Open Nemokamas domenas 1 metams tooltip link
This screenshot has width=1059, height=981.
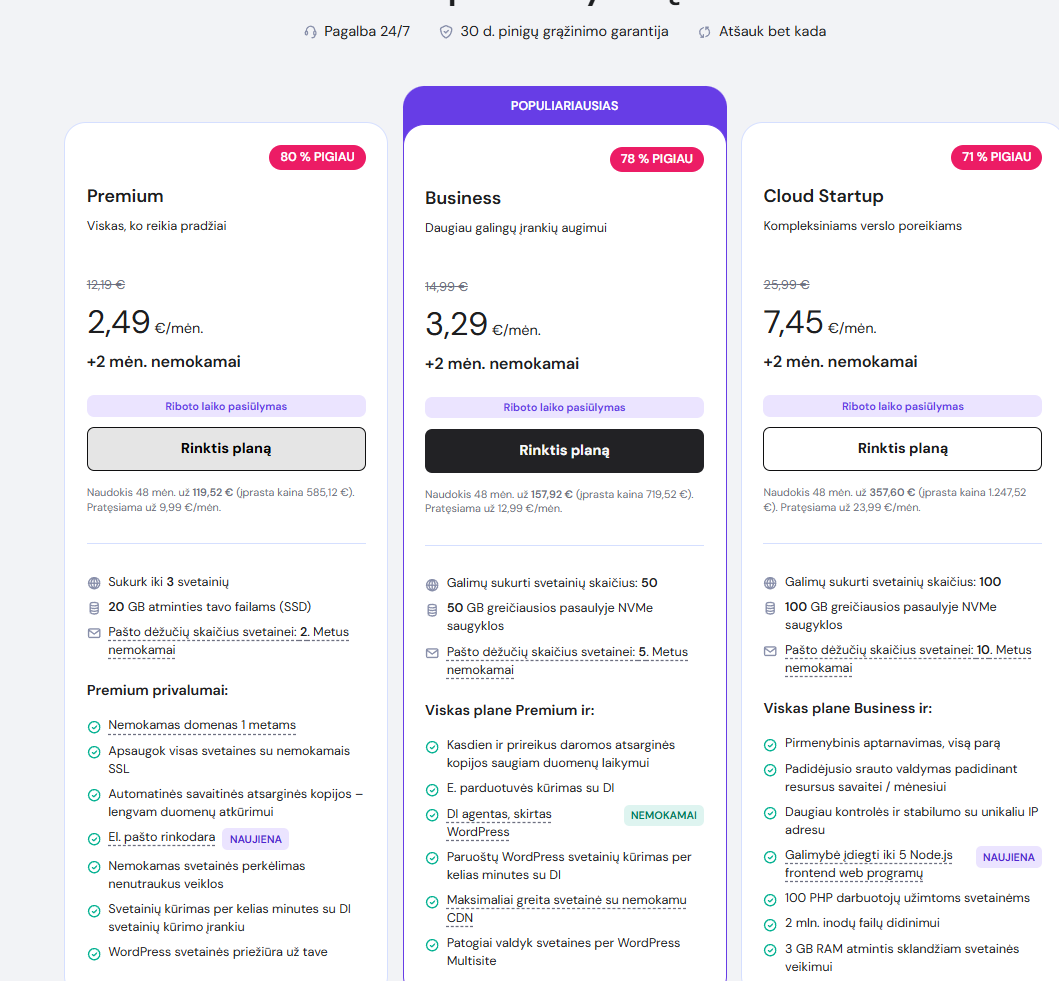coord(202,725)
